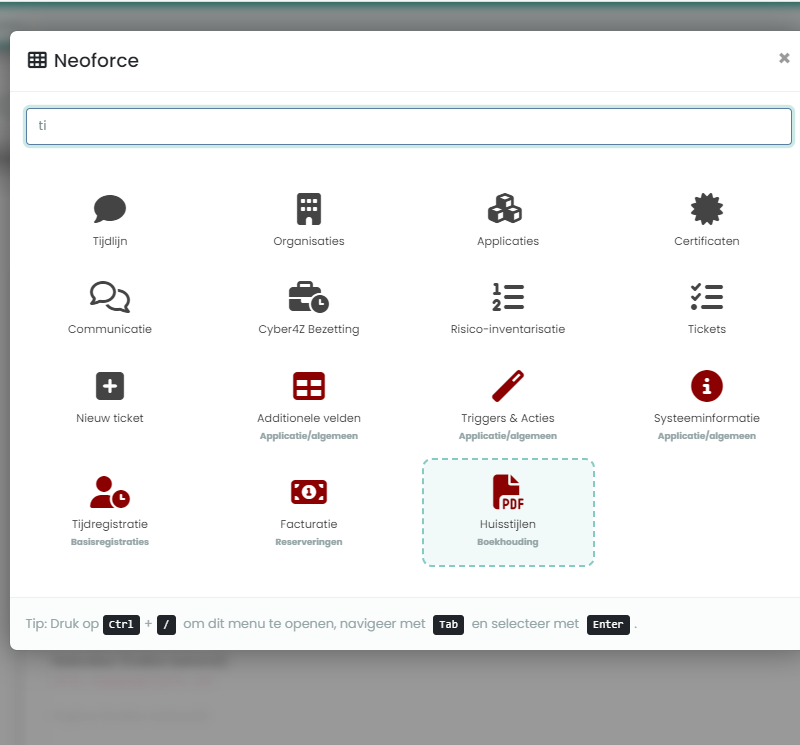Click the Neoforce grid icon in header
800x745 pixels.
(x=37, y=60)
